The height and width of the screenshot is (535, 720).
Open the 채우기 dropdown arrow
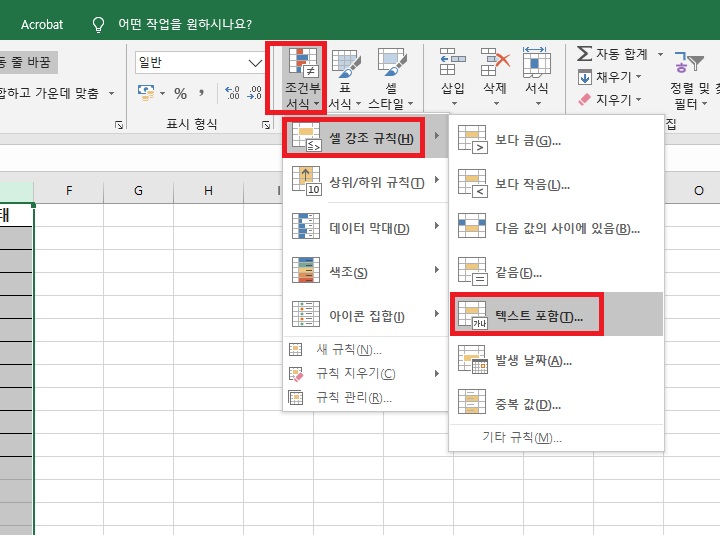pyautogui.click(x=638, y=77)
